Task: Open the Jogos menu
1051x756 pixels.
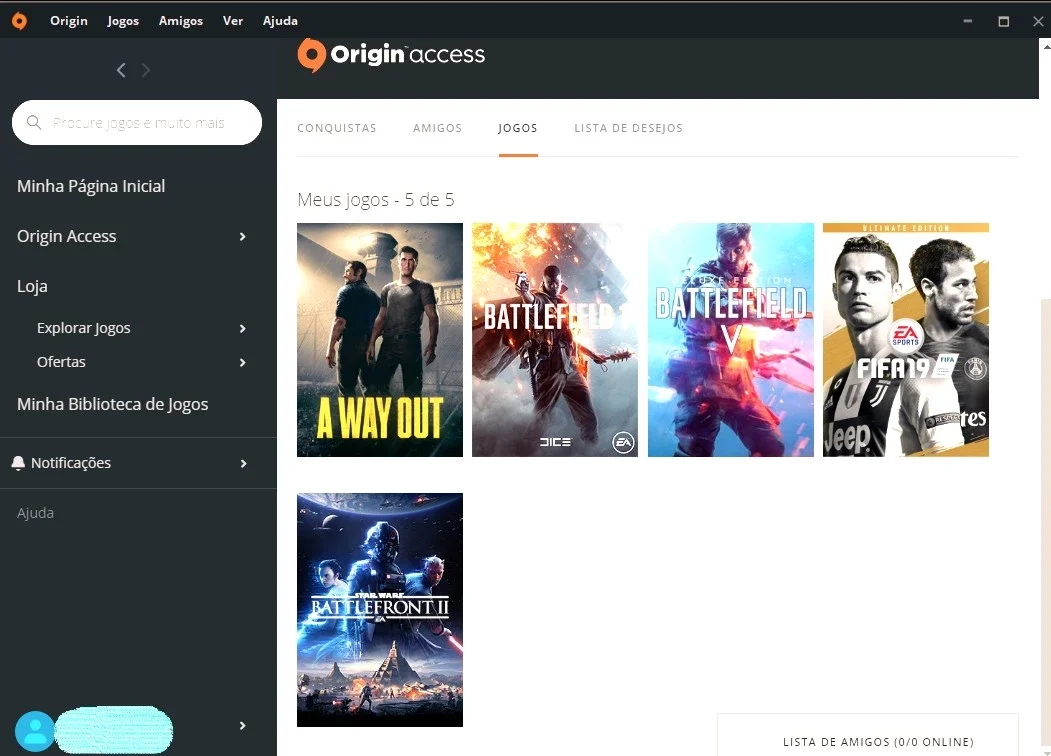Action: [123, 21]
